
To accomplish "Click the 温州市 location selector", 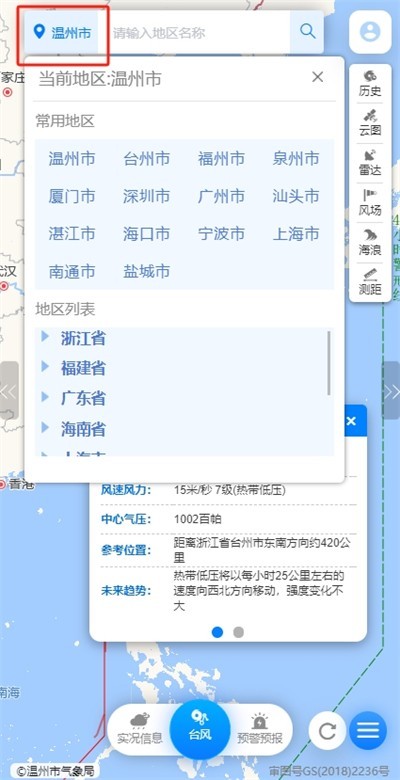I will pos(62,33).
